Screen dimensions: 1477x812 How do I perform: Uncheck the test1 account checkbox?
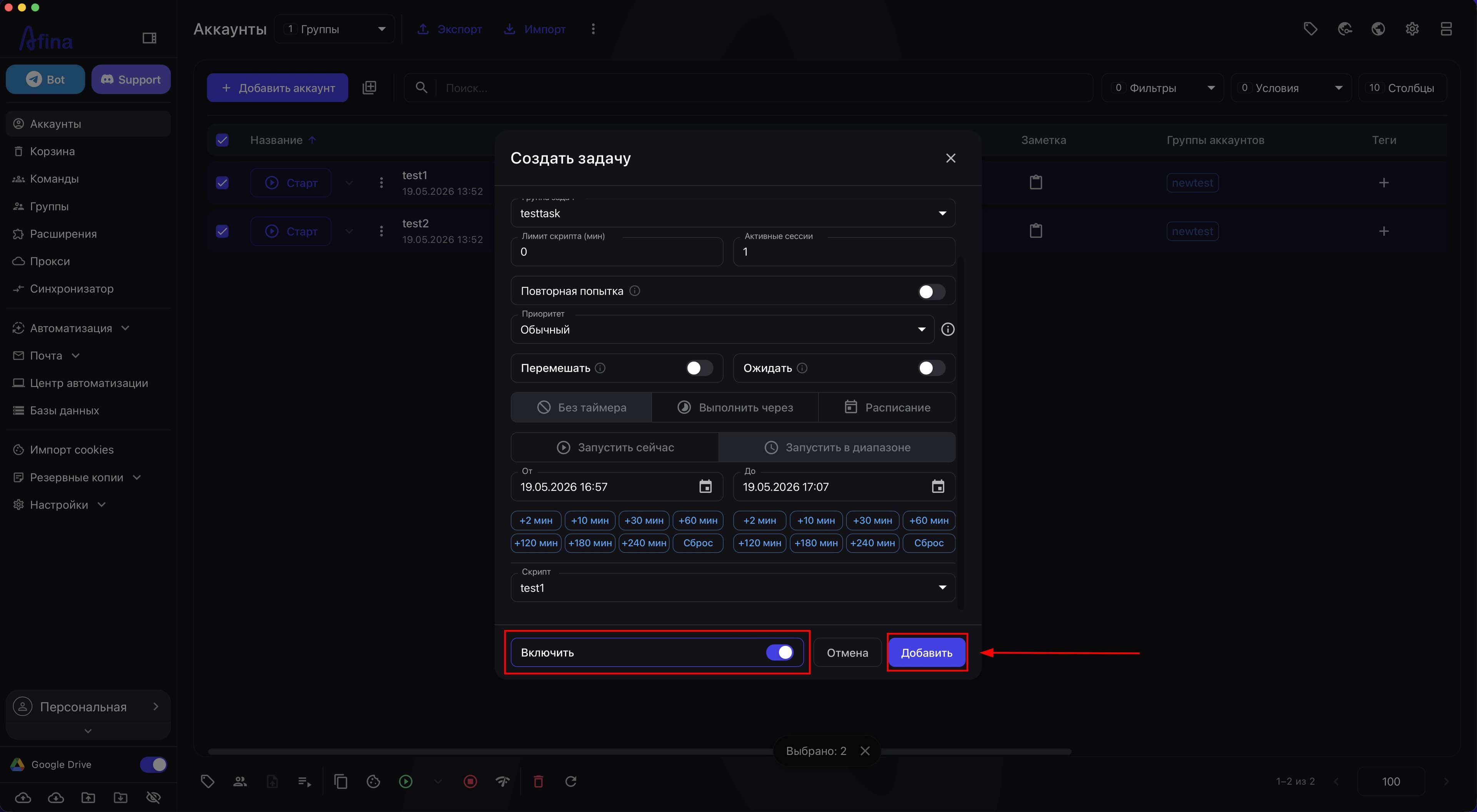[x=222, y=183]
